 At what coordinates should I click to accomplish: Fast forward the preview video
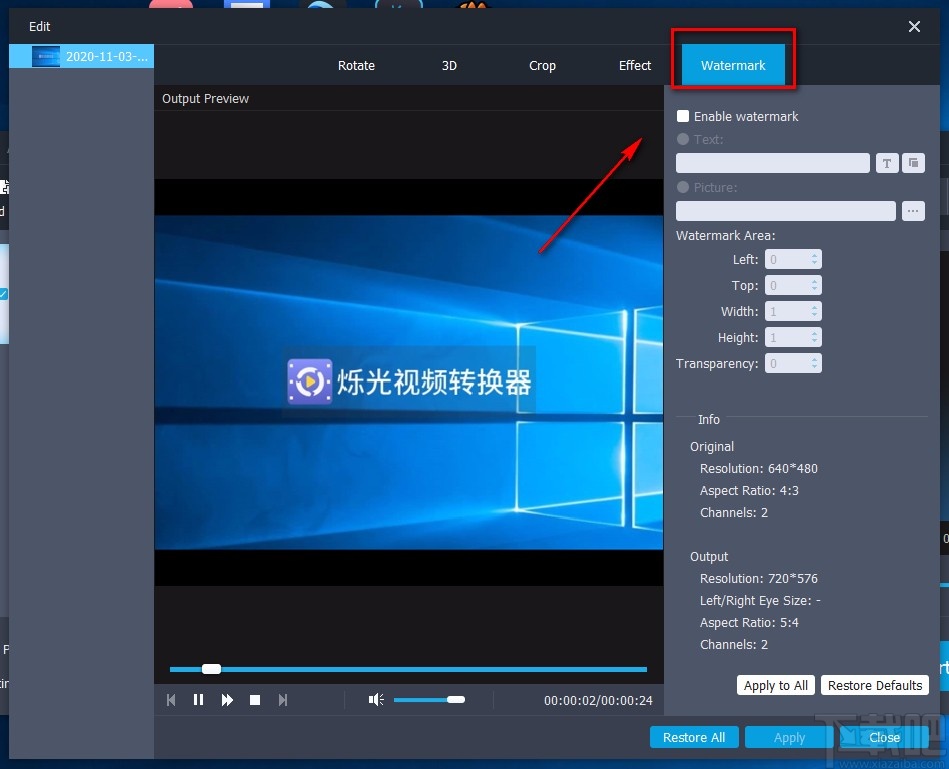click(x=226, y=699)
